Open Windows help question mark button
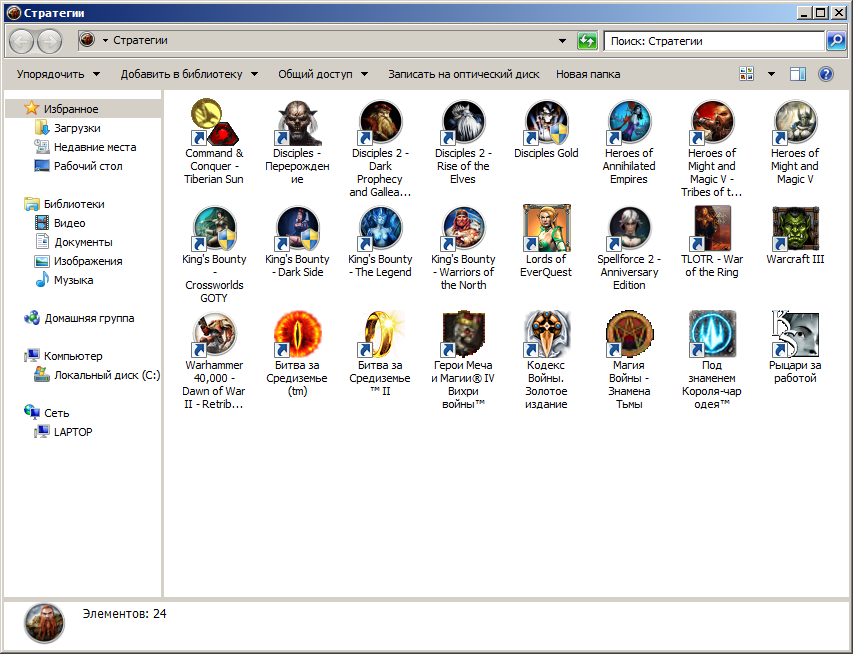The image size is (853, 654). coord(826,74)
